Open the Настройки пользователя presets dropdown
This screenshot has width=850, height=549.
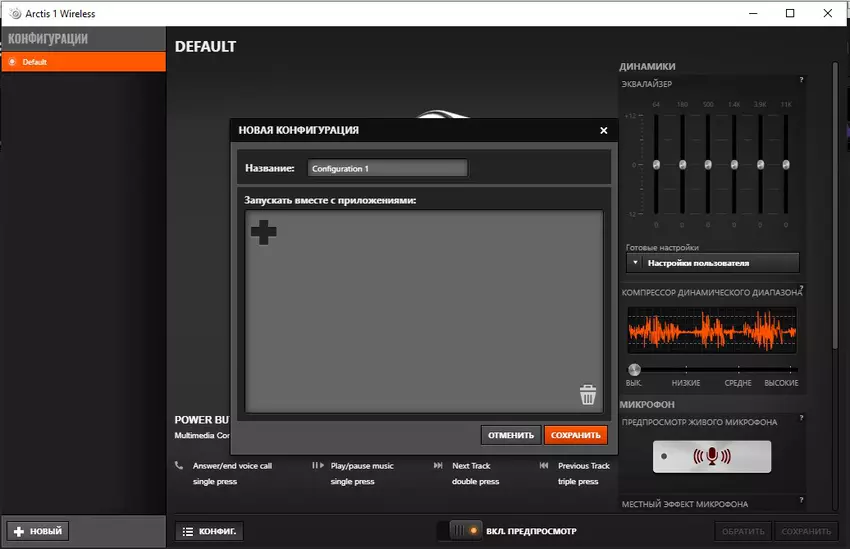(x=712, y=263)
